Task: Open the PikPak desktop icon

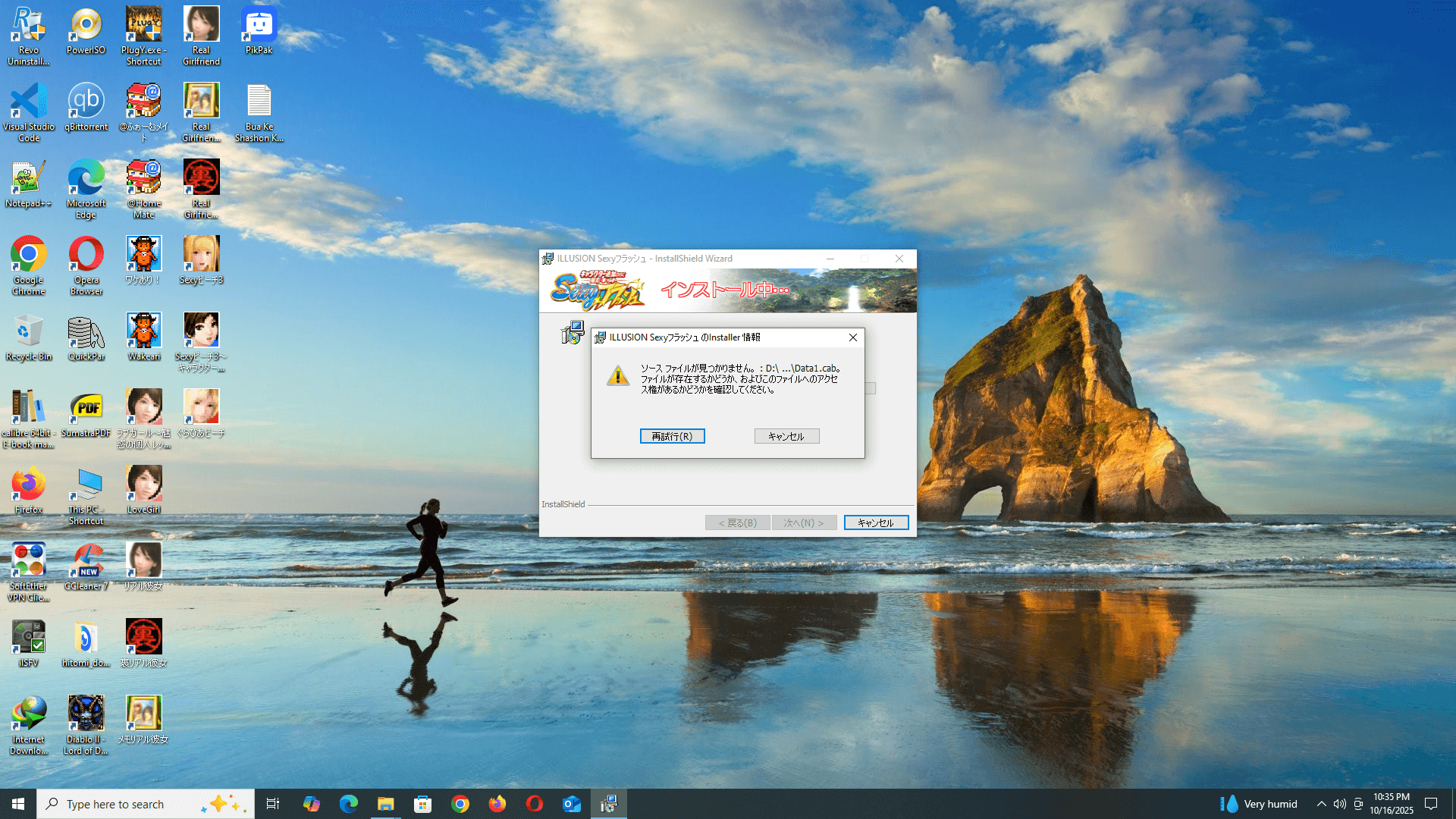Action: tap(259, 25)
